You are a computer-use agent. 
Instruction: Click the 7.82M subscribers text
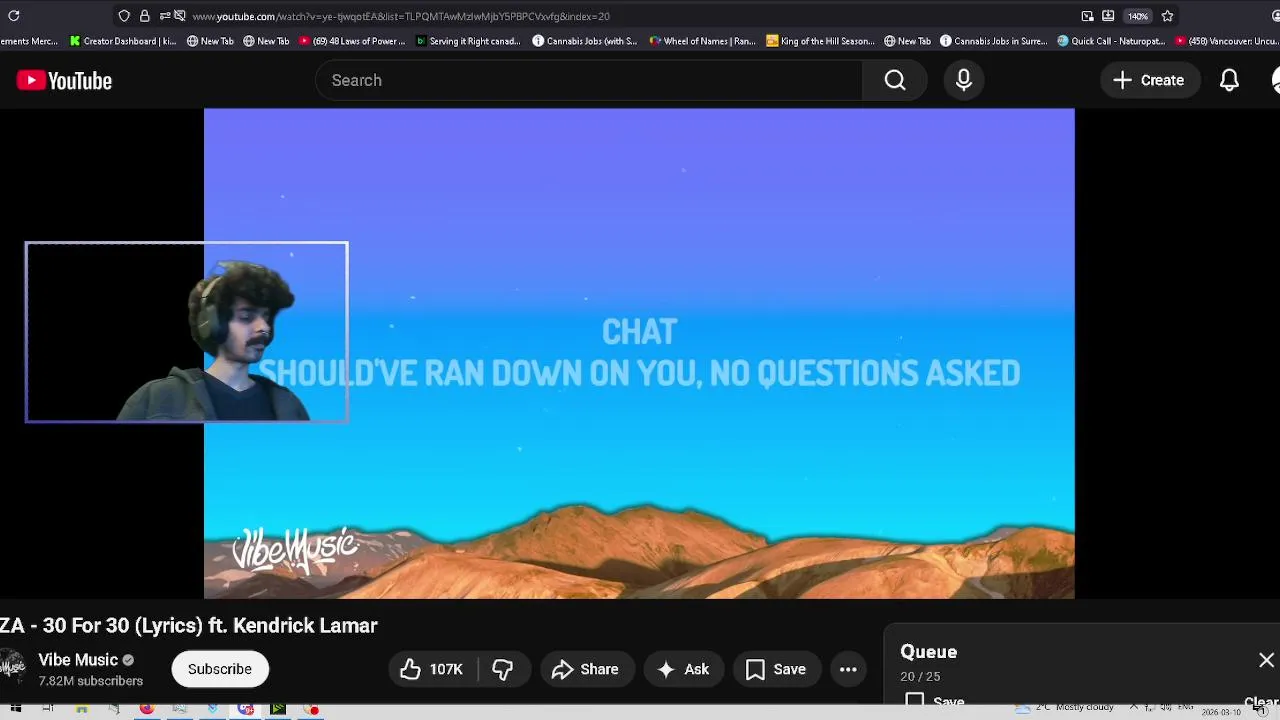point(90,681)
